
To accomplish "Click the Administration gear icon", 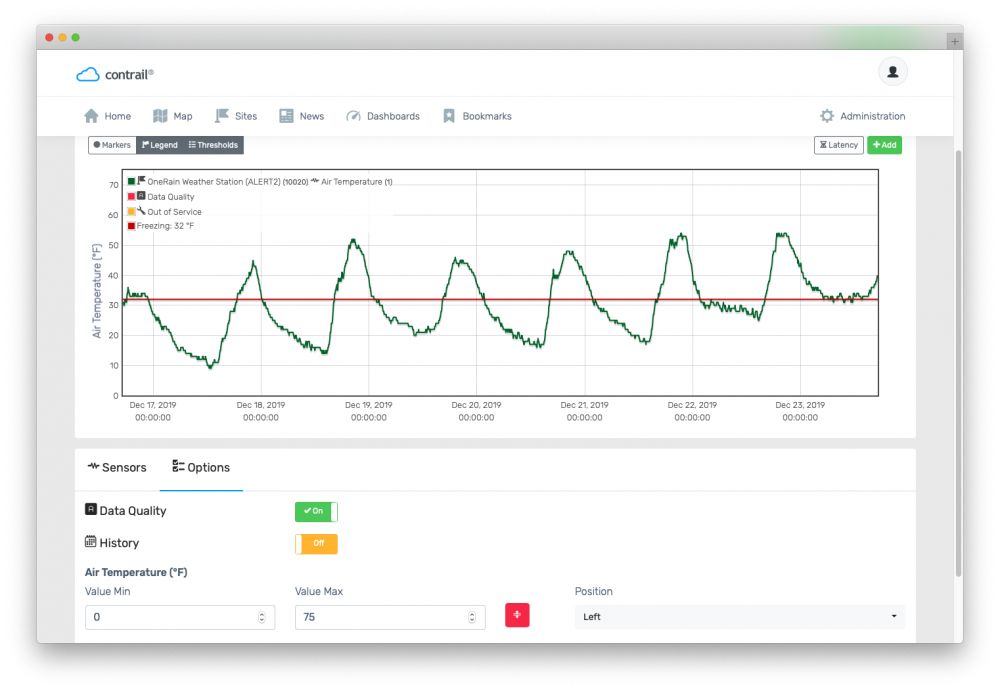I will (827, 116).
